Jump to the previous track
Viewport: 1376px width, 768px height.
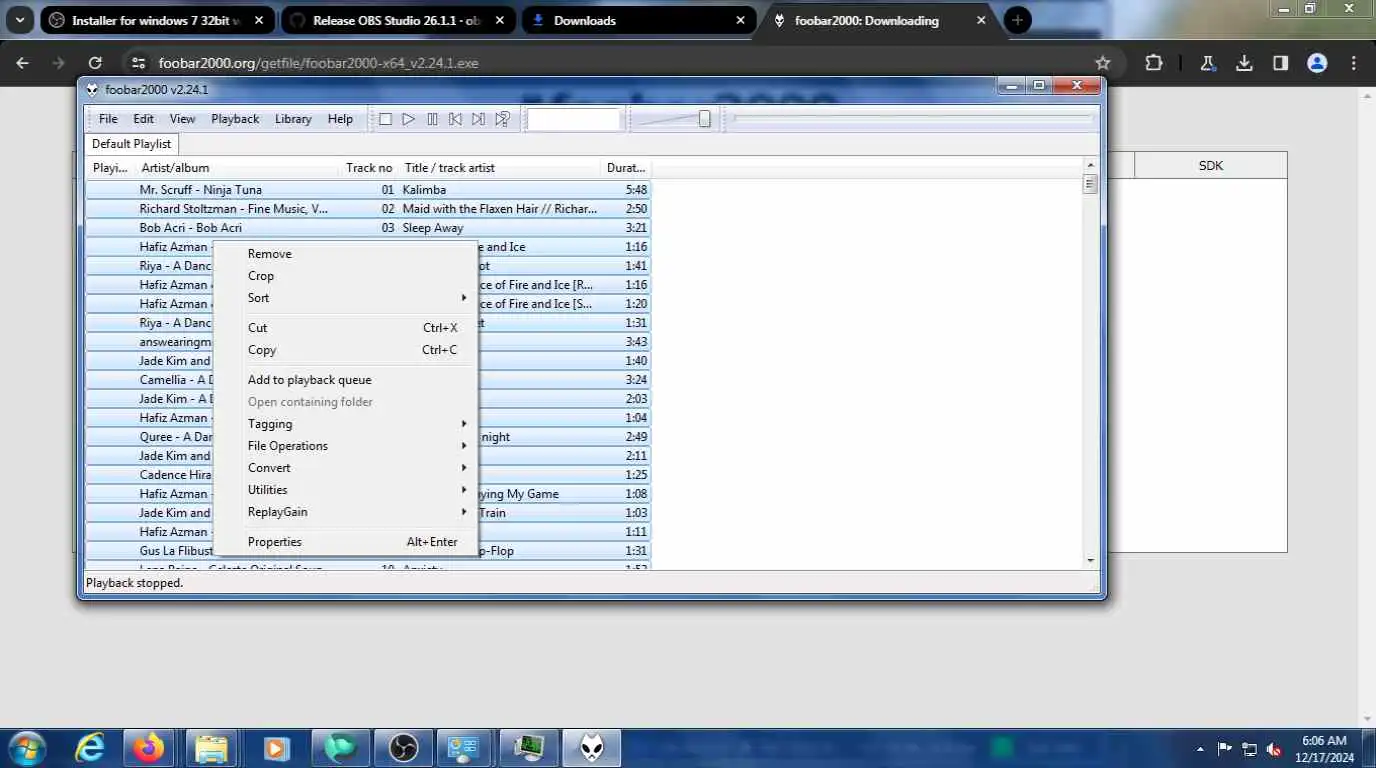point(455,119)
